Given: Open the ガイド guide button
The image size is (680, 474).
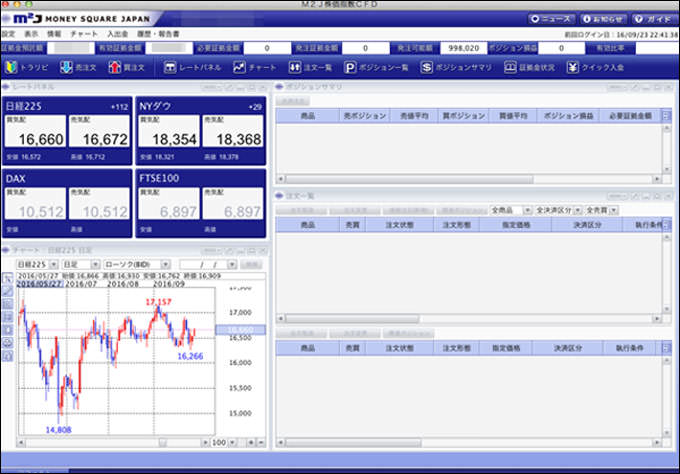Looking at the screenshot, I should tap(653, 19).
